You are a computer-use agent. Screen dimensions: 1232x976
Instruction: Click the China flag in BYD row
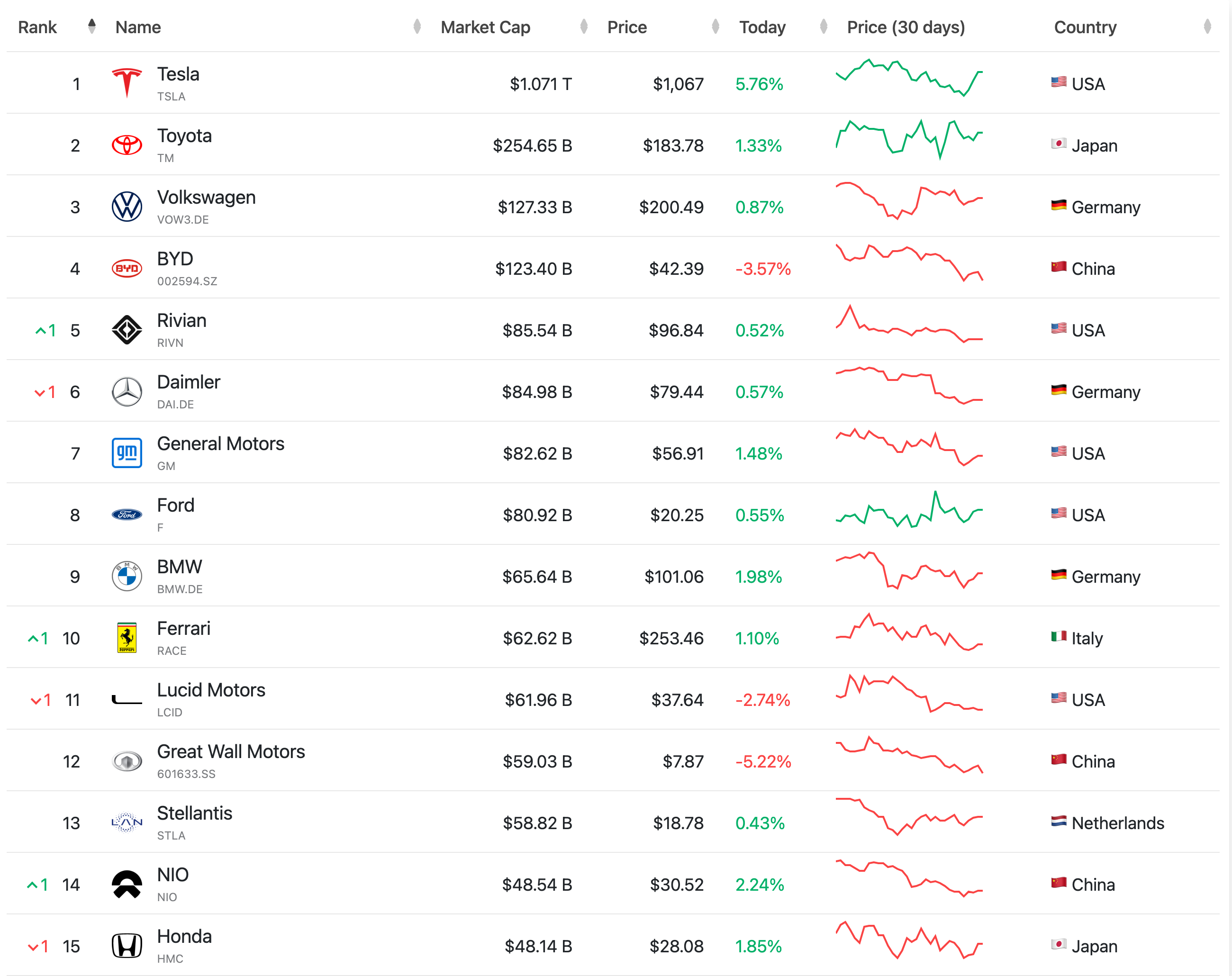pyautogui.click(x=1058, y=267)
